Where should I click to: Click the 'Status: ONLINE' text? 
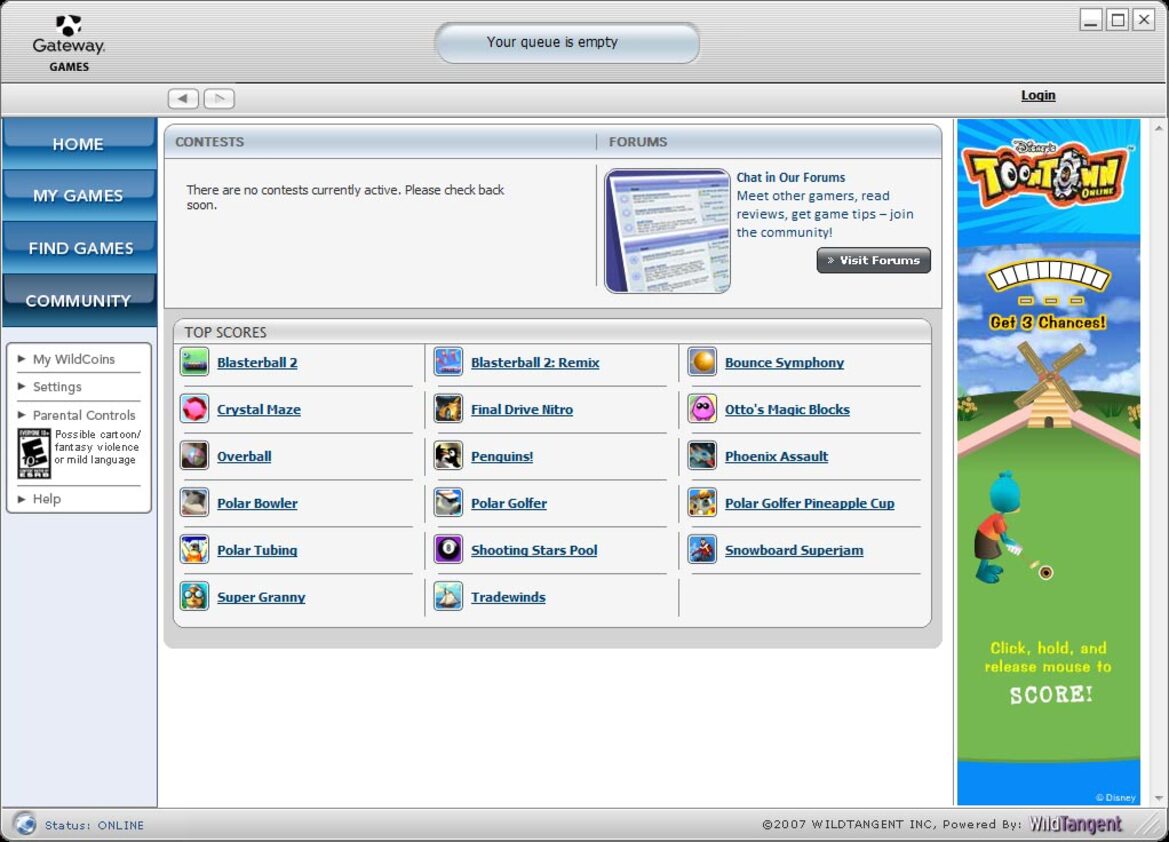point(95,825)
